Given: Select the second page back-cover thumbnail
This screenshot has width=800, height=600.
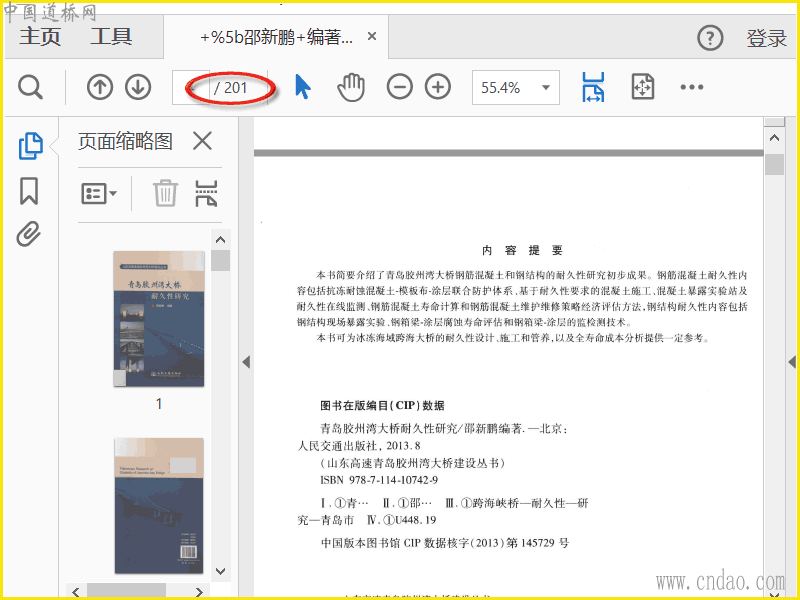Looking at the screenshot, I should tap(159, 506).
